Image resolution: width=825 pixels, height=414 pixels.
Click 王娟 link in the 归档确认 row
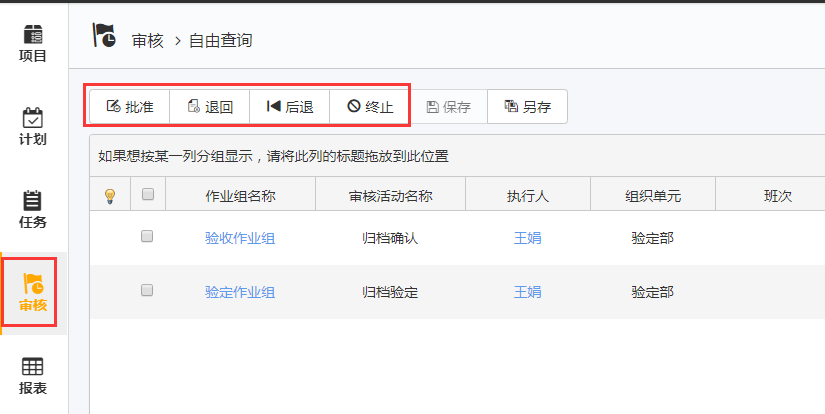[x=527, y=238]
